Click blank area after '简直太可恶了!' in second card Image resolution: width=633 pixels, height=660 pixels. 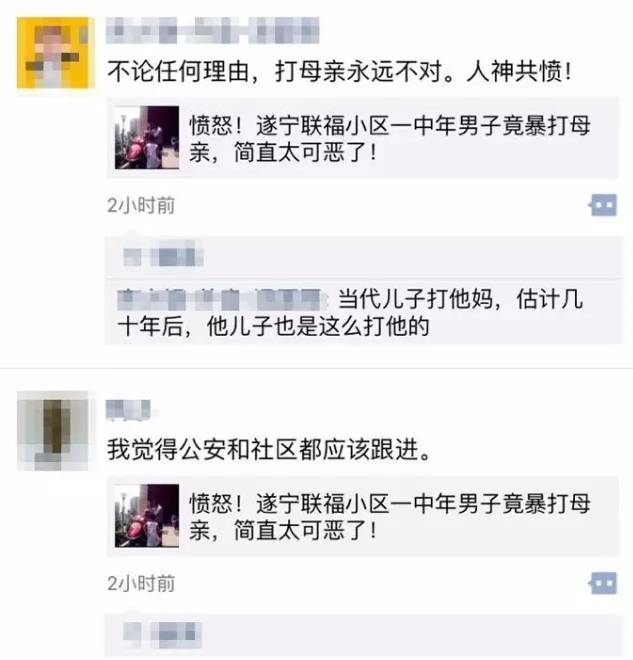(x=497, y=530)
